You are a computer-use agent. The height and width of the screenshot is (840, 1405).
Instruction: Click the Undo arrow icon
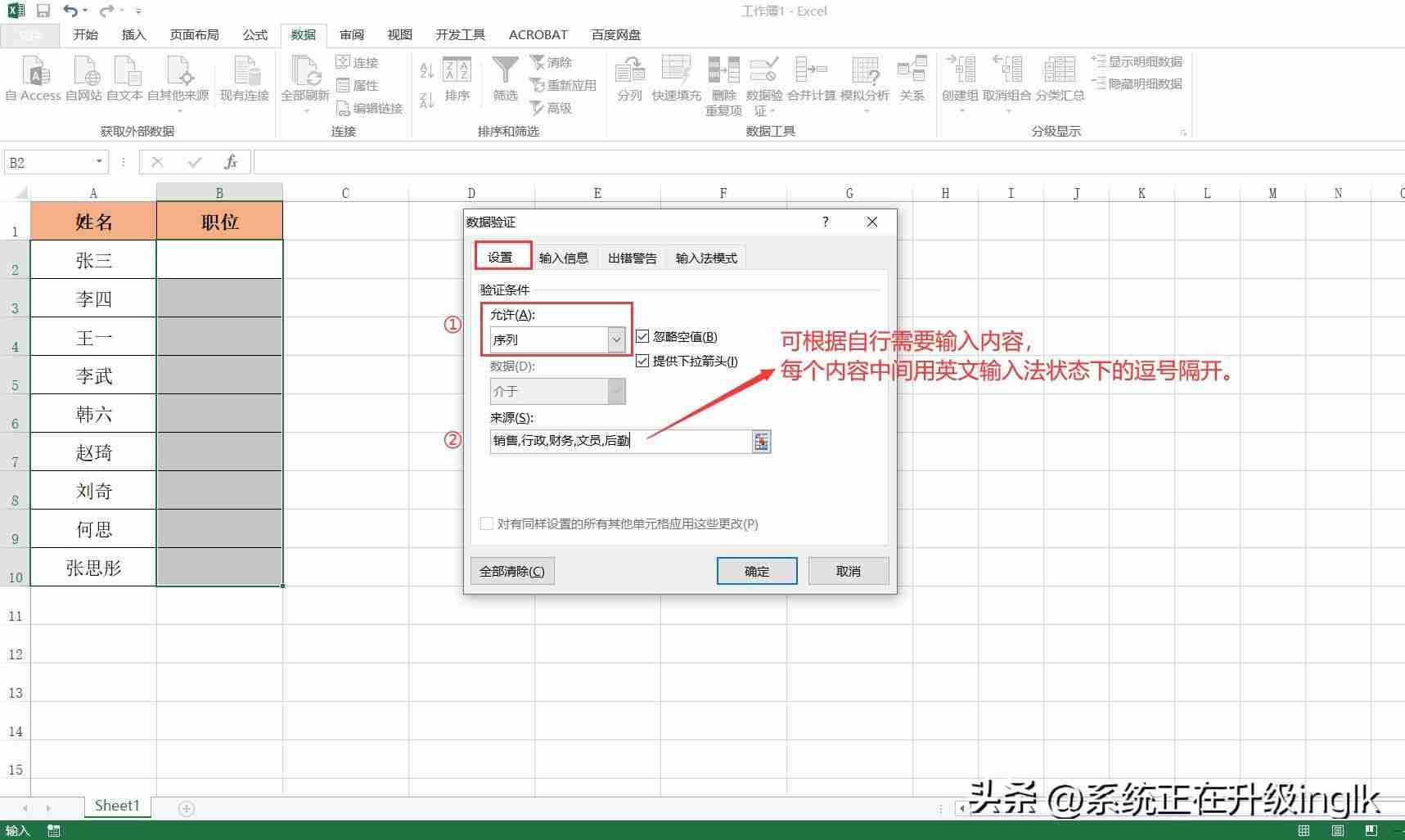click(71, 11)
